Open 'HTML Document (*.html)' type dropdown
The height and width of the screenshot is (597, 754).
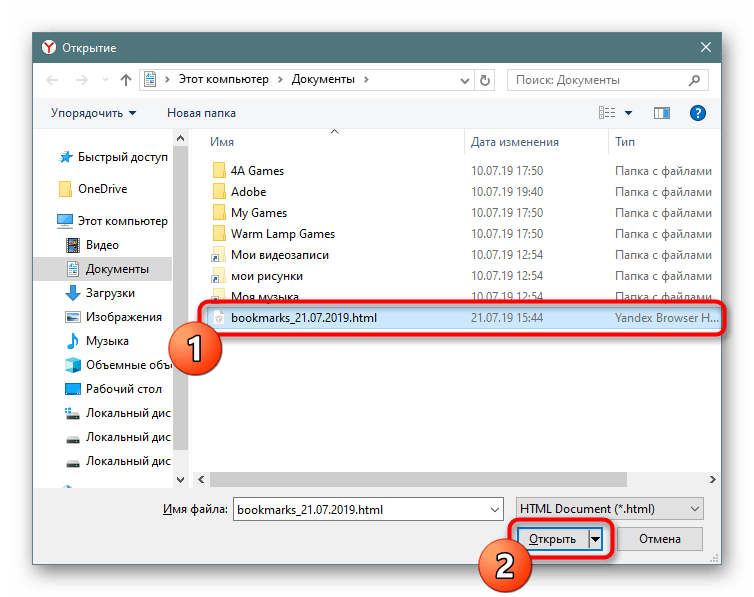609,509
